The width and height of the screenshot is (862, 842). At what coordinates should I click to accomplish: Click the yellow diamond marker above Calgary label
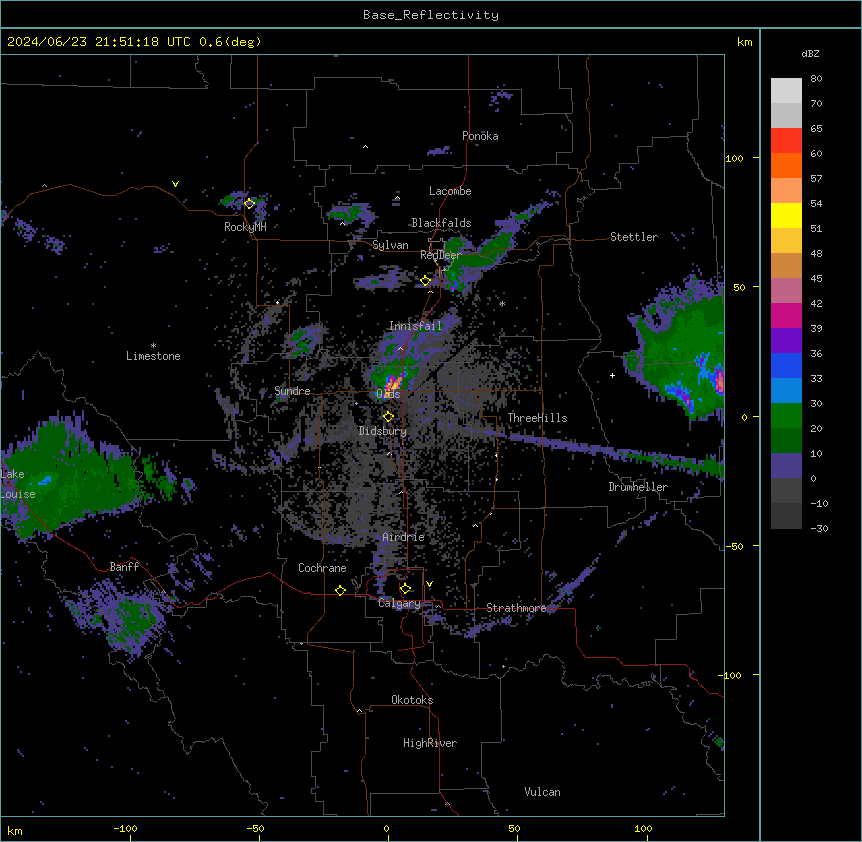tap(405, 589)
